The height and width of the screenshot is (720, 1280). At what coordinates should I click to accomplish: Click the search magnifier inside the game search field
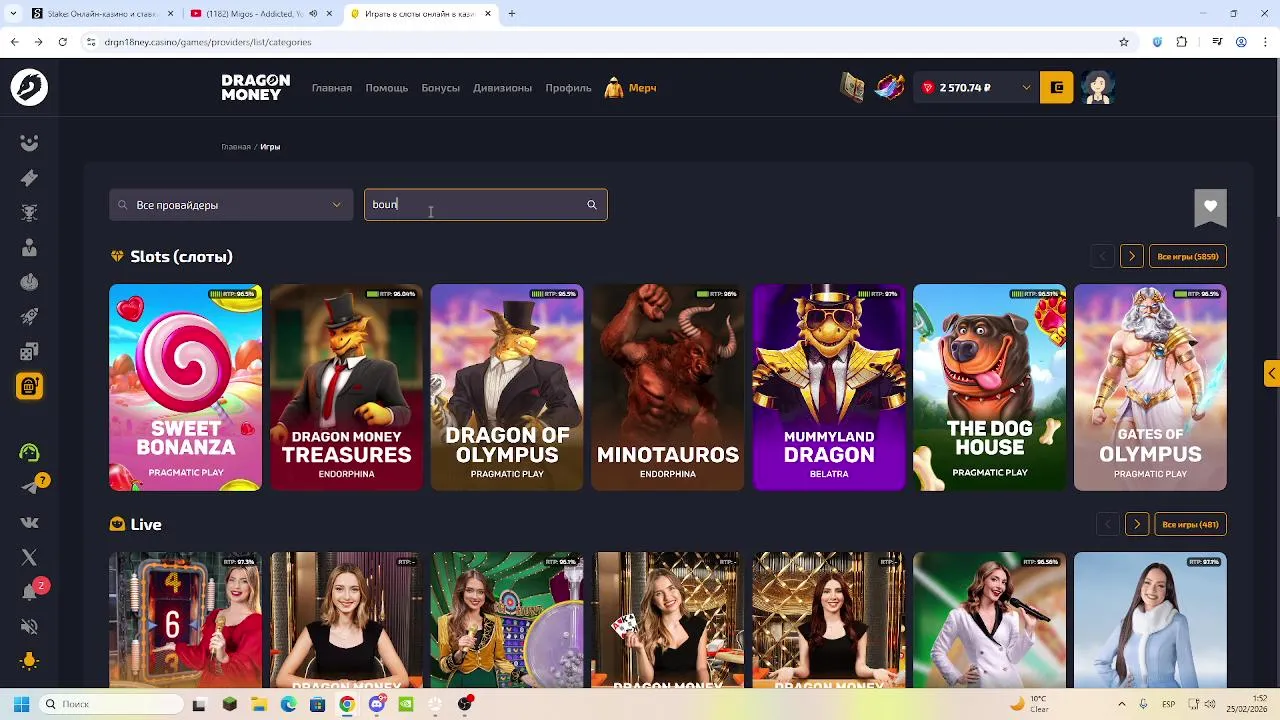coord(592,205)
